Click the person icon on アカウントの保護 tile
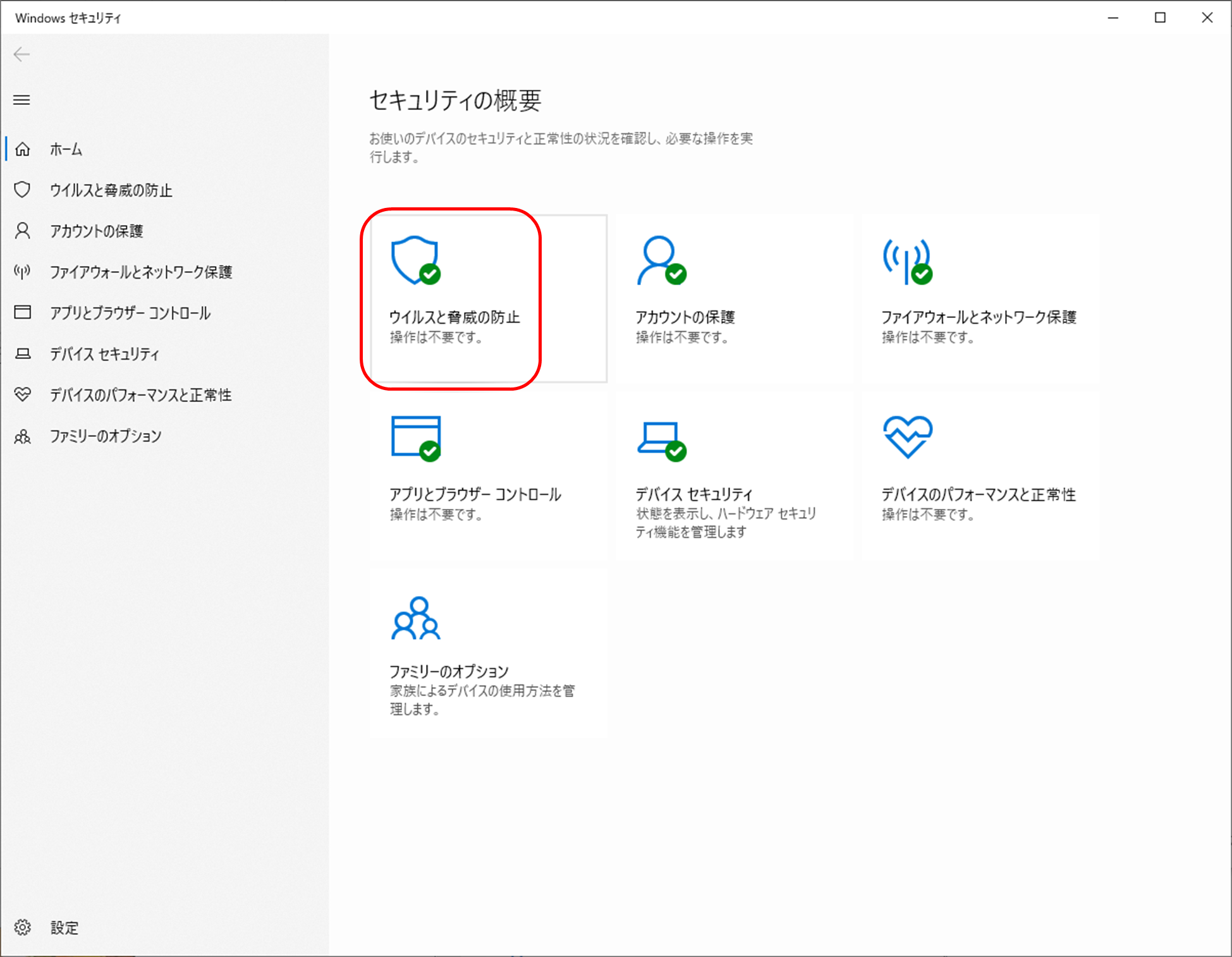 [659, 260]
